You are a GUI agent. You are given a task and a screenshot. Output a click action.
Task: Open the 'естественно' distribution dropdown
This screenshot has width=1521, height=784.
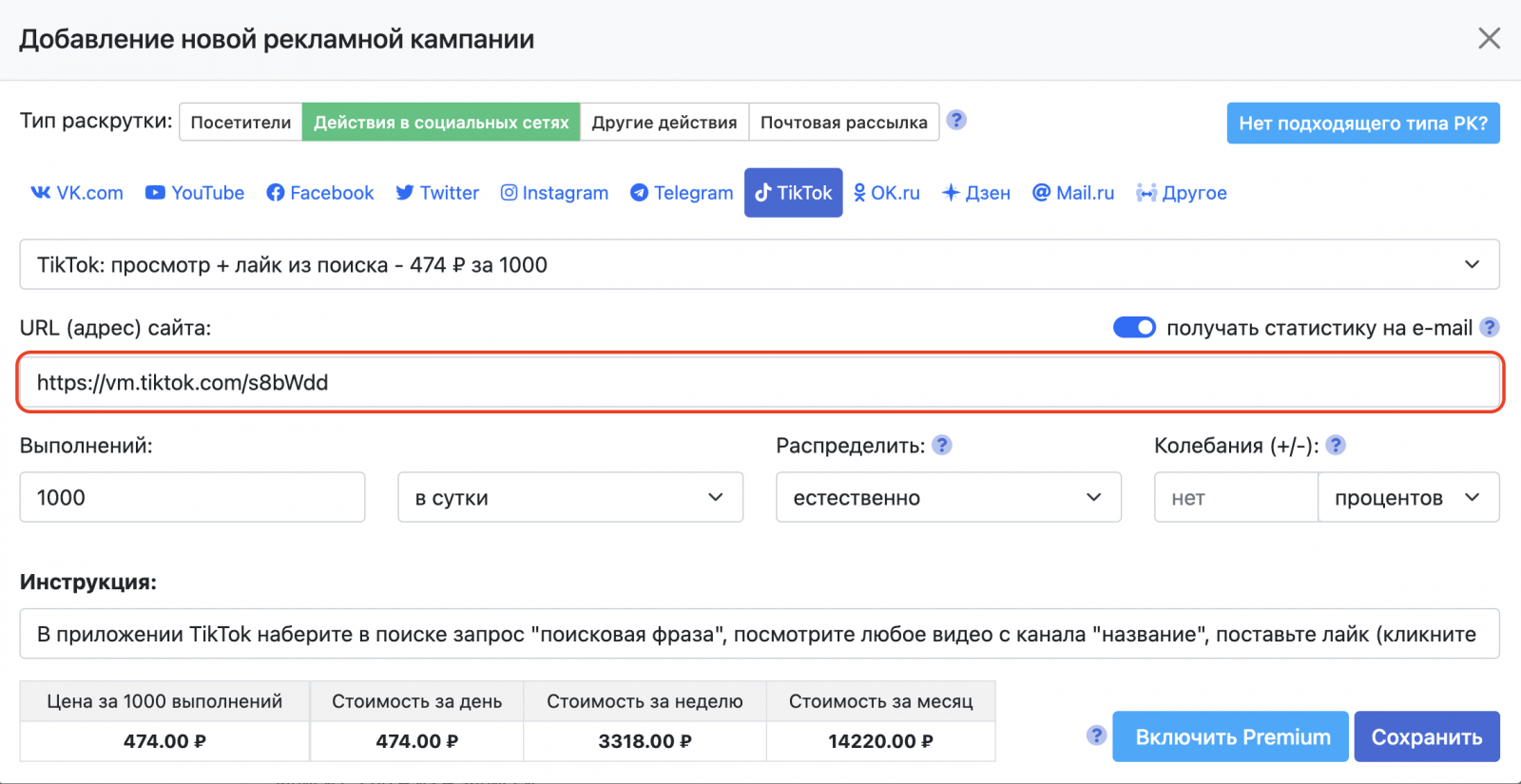tap(948, 498)
